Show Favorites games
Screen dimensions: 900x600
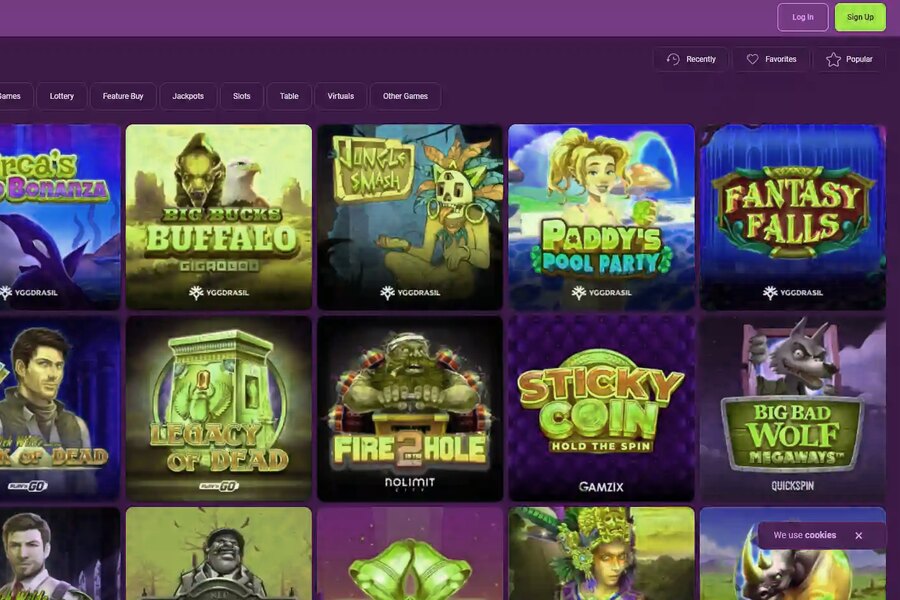771,59
